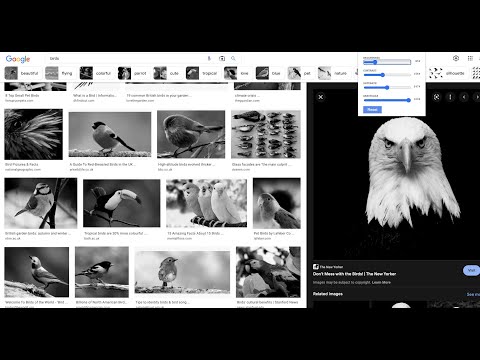The image size is (480, 360).
Task: Click the What is a Bird caption
Action: point(95,95)
